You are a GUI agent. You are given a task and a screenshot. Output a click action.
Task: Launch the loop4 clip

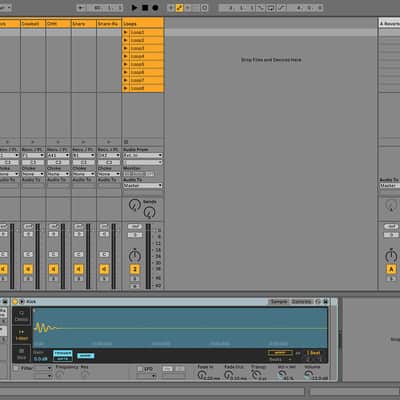(126, 56)
